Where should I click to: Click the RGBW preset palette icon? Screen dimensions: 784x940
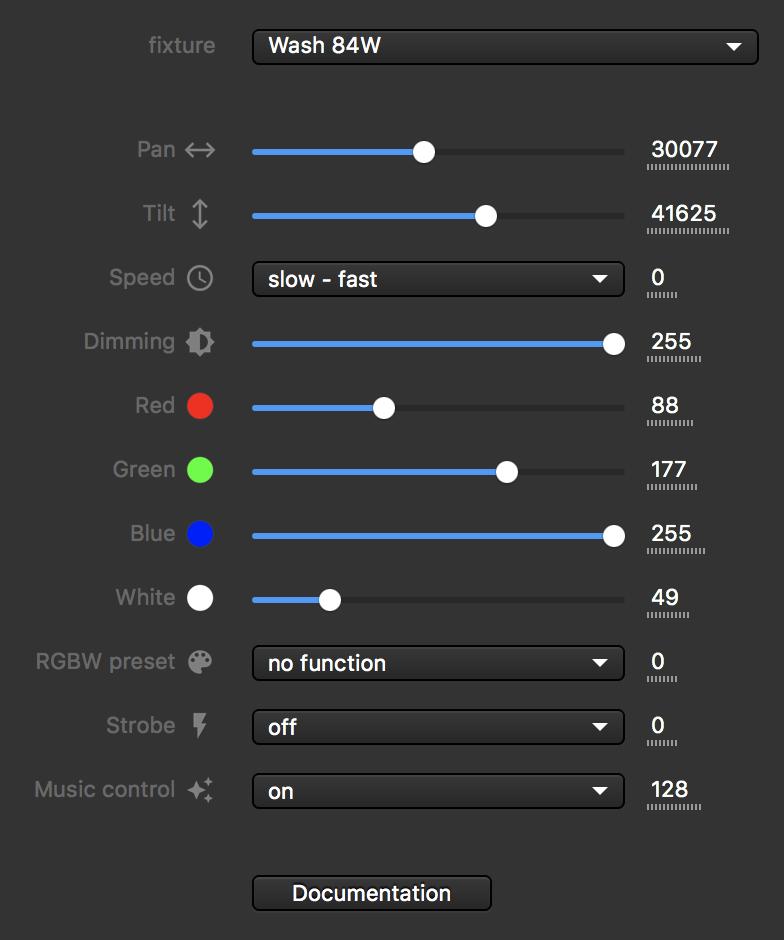200,662
